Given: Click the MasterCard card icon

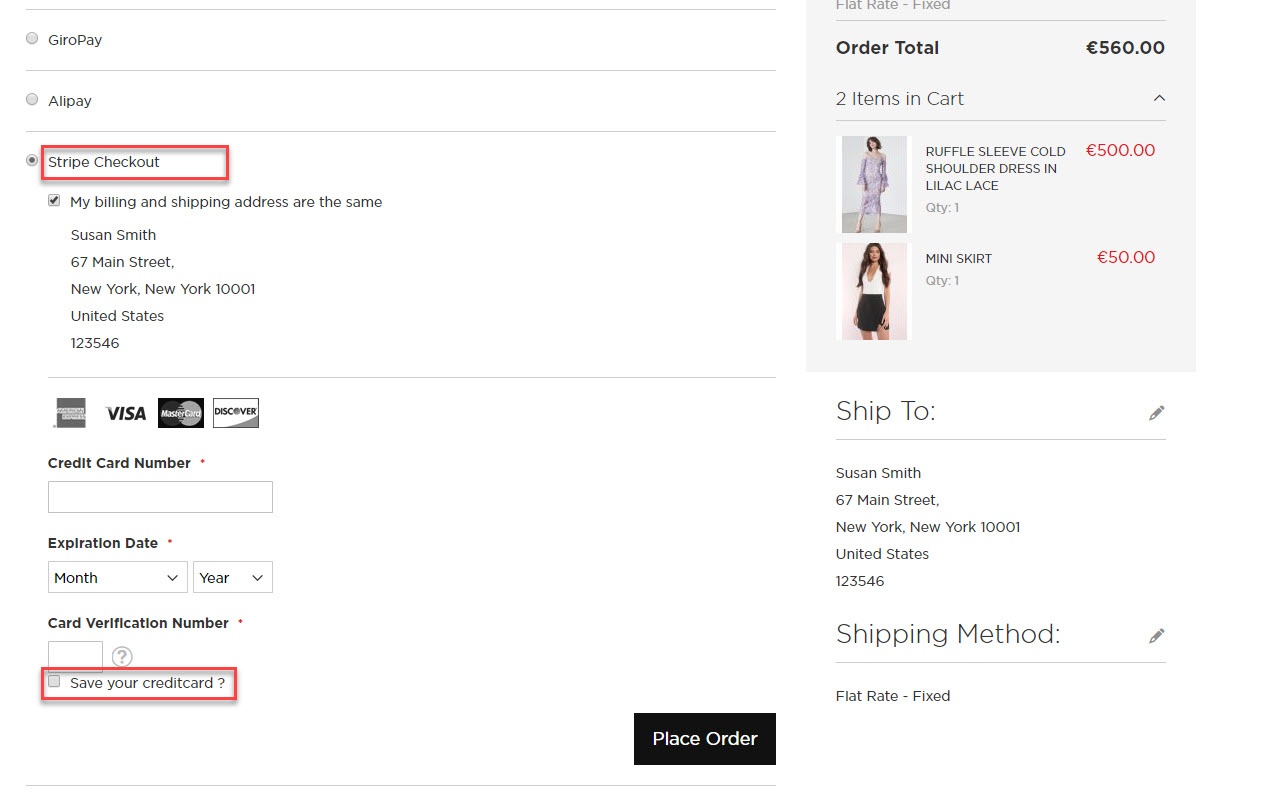Looking at the screenshot, I should click(x=180, y=412).
